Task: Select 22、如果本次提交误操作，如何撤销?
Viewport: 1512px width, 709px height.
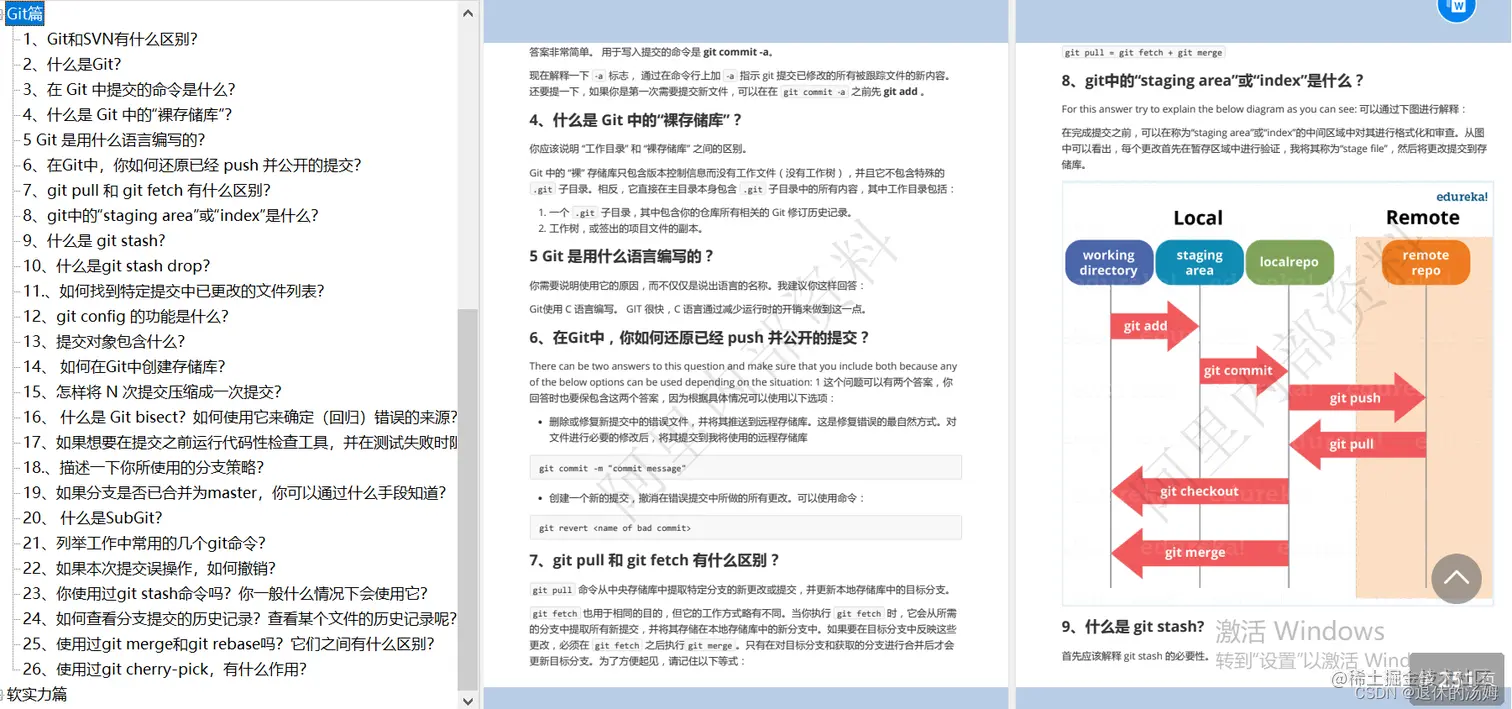Action: pyautogui.click(x=149, y=568)
